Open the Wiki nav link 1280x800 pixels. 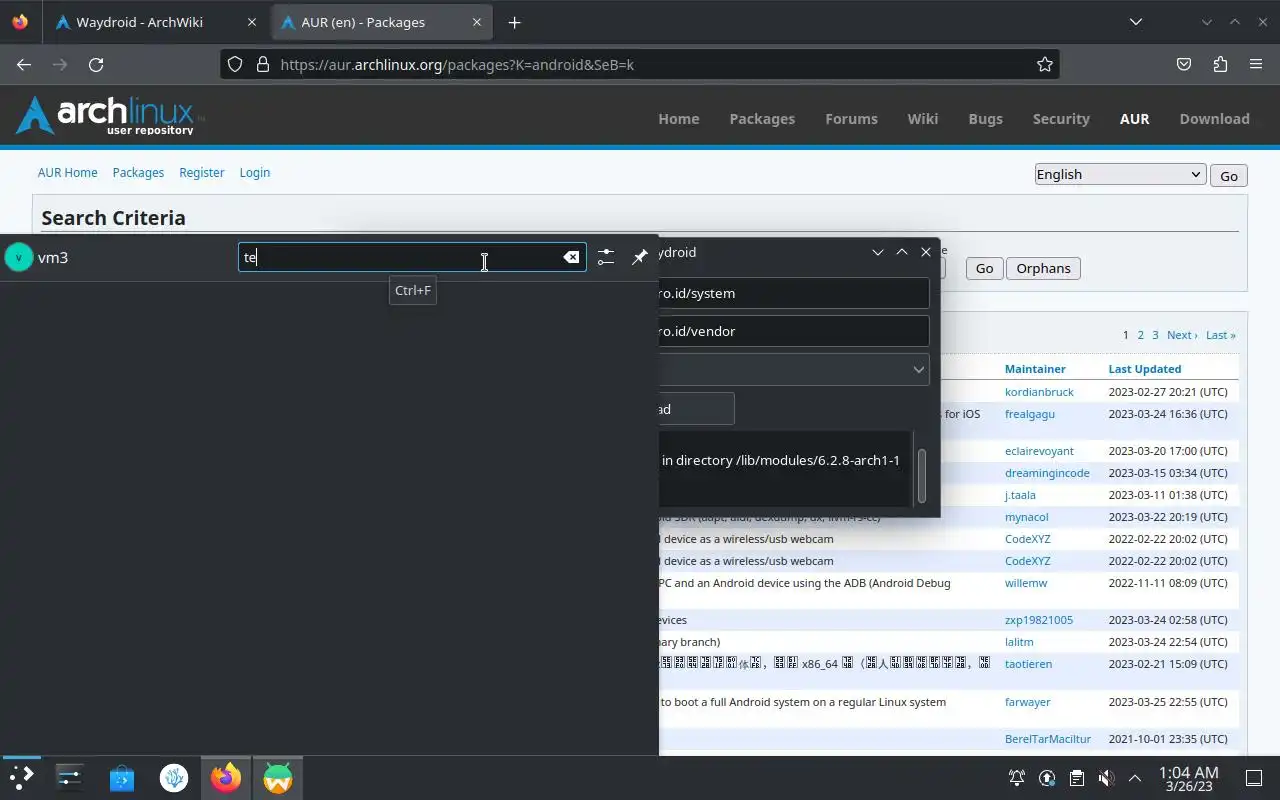pyautogui.click(x=922, y=118)
